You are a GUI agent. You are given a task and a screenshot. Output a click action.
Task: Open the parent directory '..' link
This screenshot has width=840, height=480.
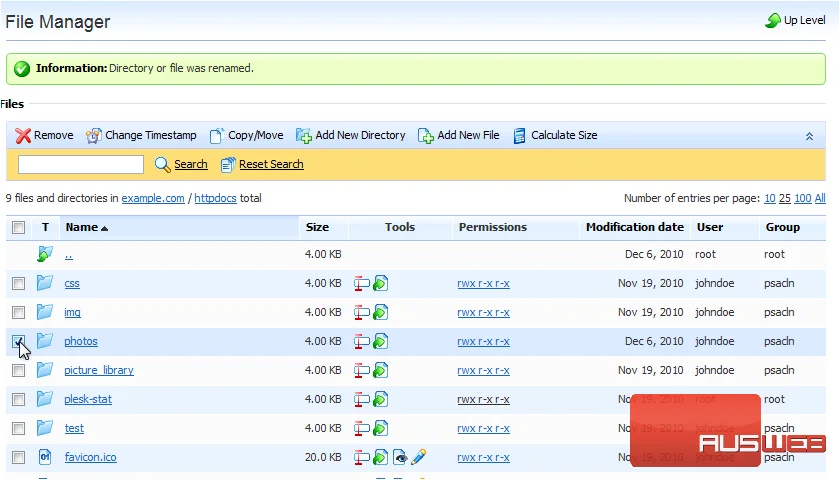[69, 255]
